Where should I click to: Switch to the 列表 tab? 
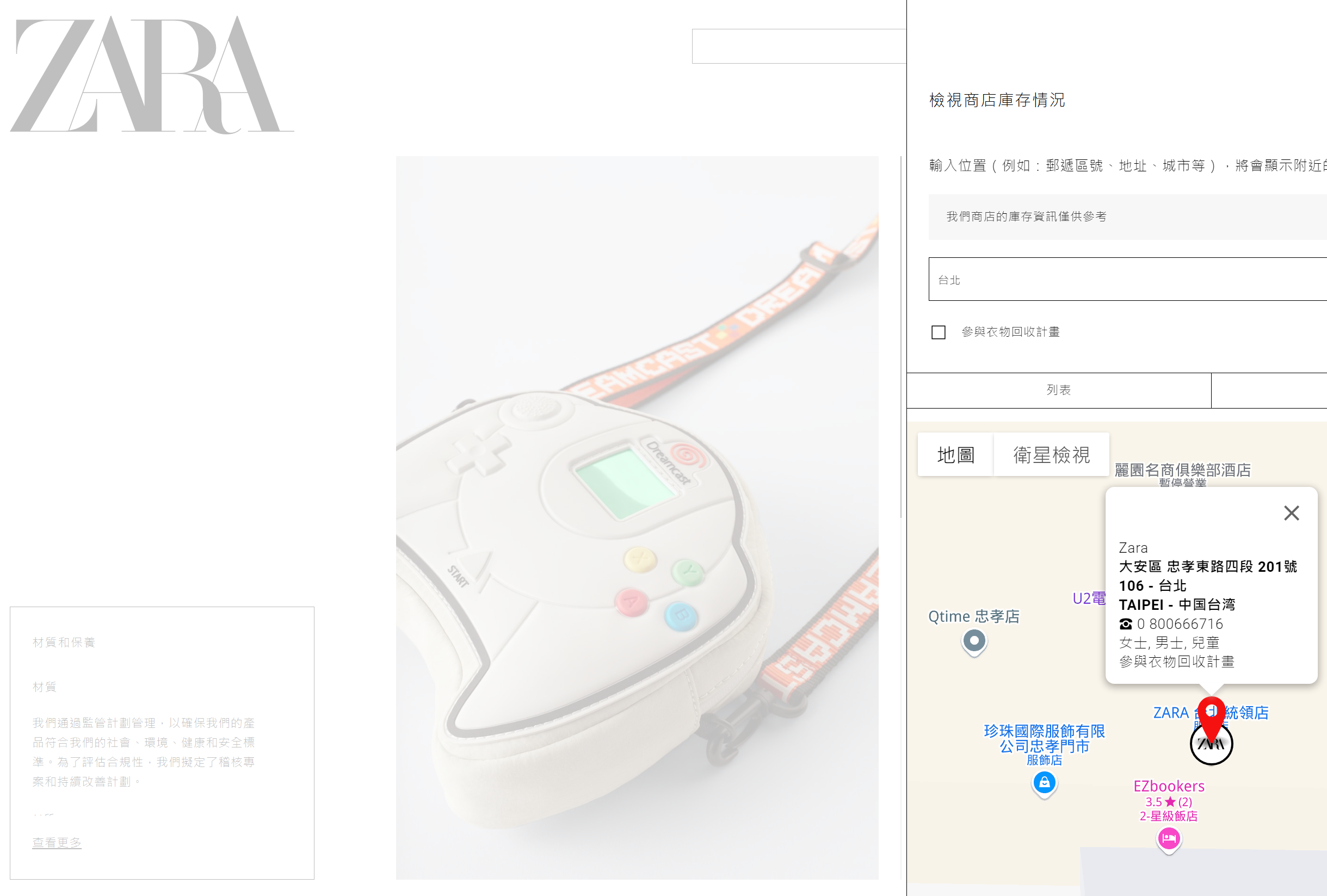pyautogui.click(x=1059, y=390)
